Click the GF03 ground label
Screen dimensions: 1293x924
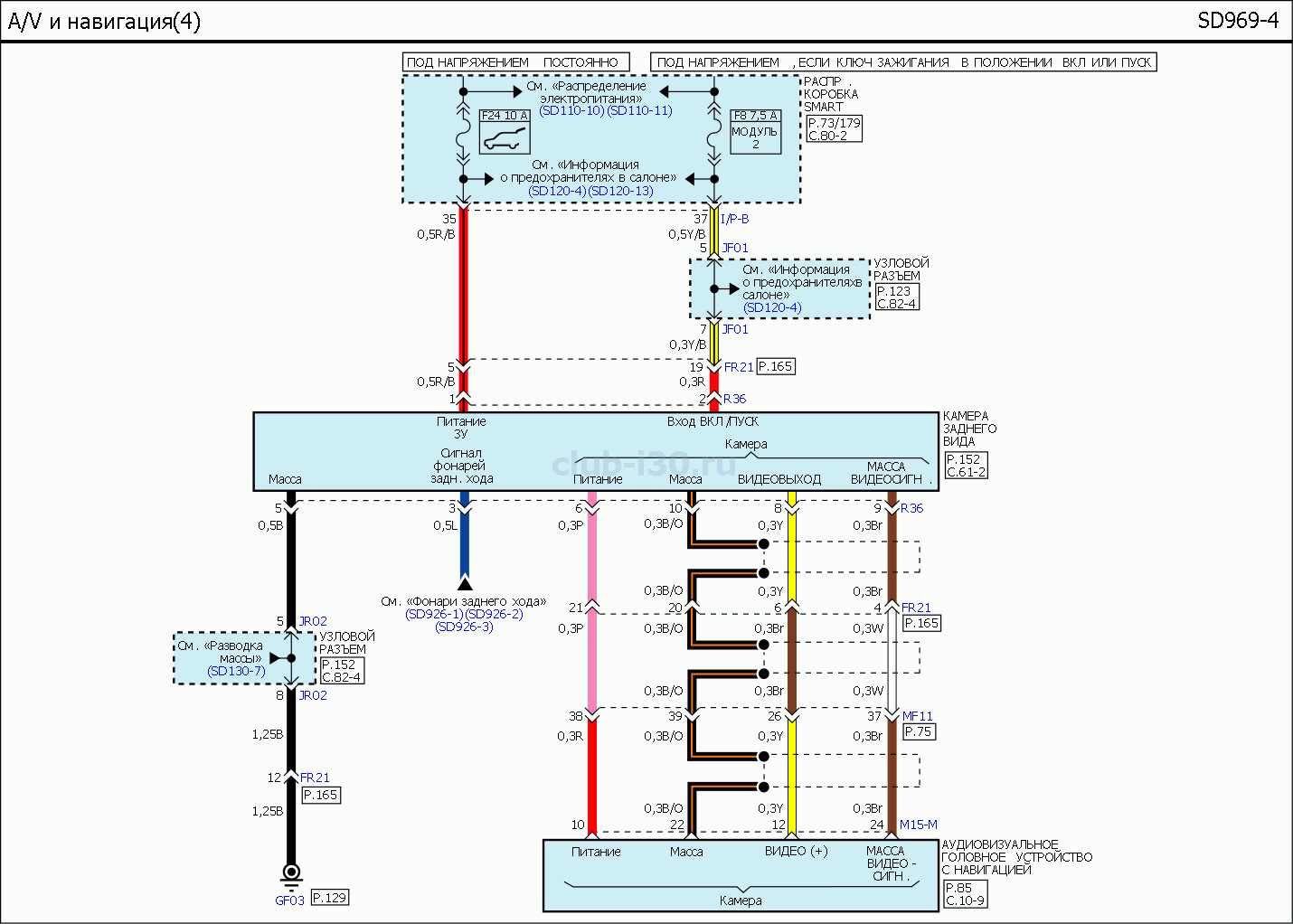[289, 900]
